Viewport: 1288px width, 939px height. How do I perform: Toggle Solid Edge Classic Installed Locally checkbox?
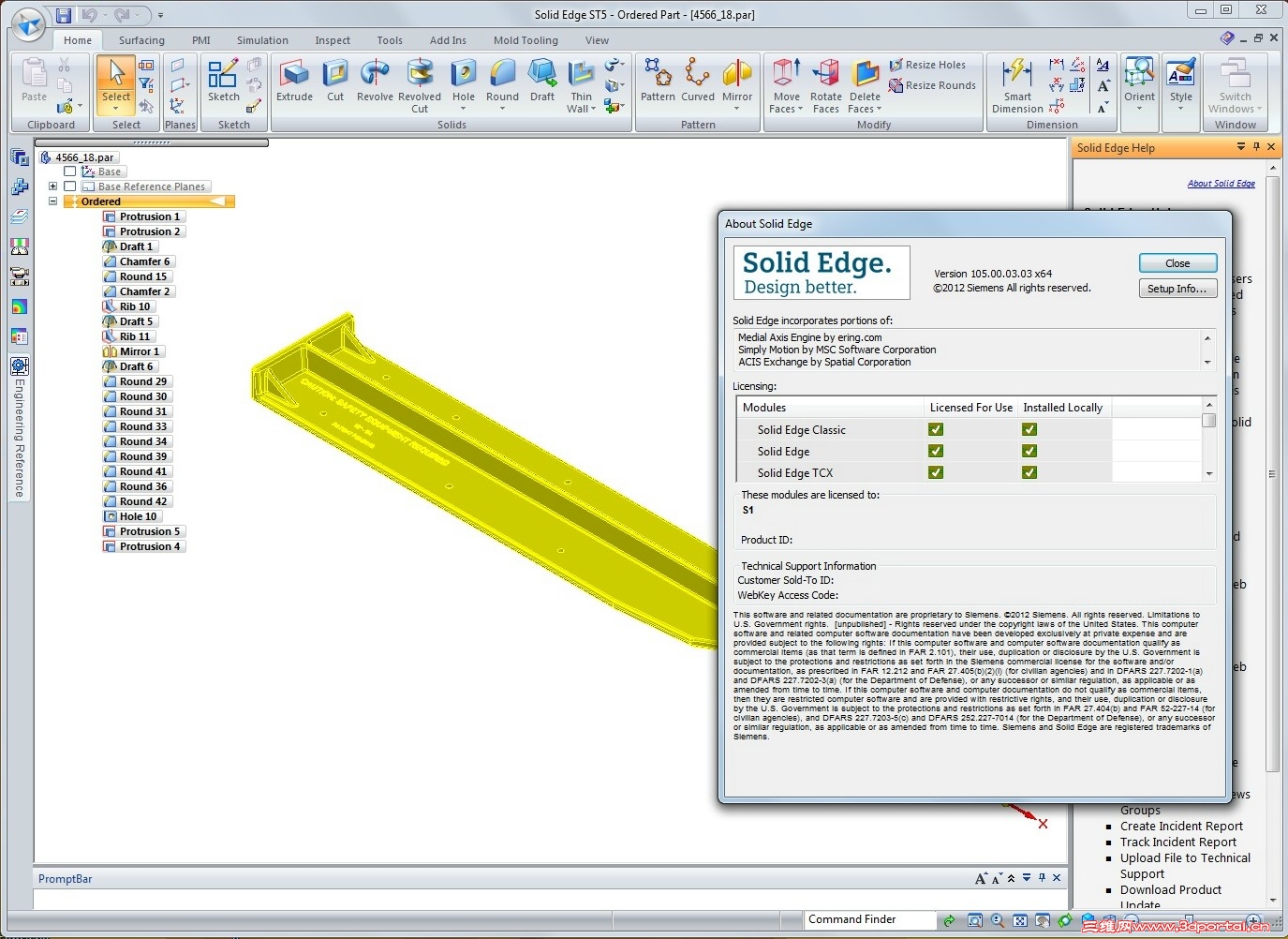point(1029,429)
